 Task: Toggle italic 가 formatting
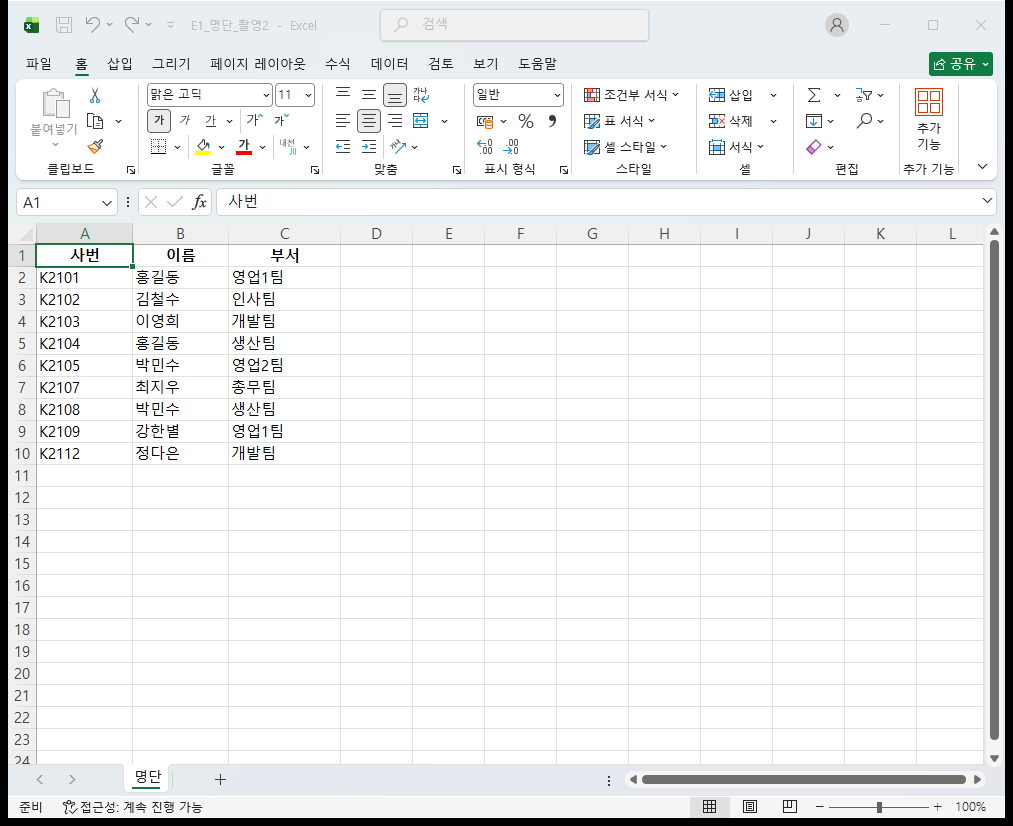[185, 121]
